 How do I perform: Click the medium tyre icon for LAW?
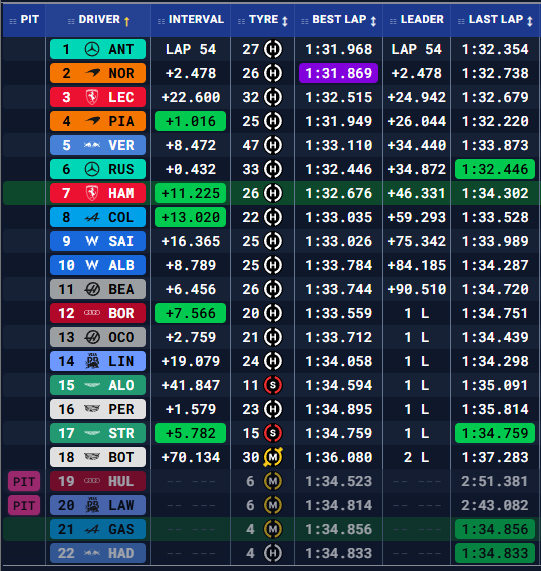point(273,505)
